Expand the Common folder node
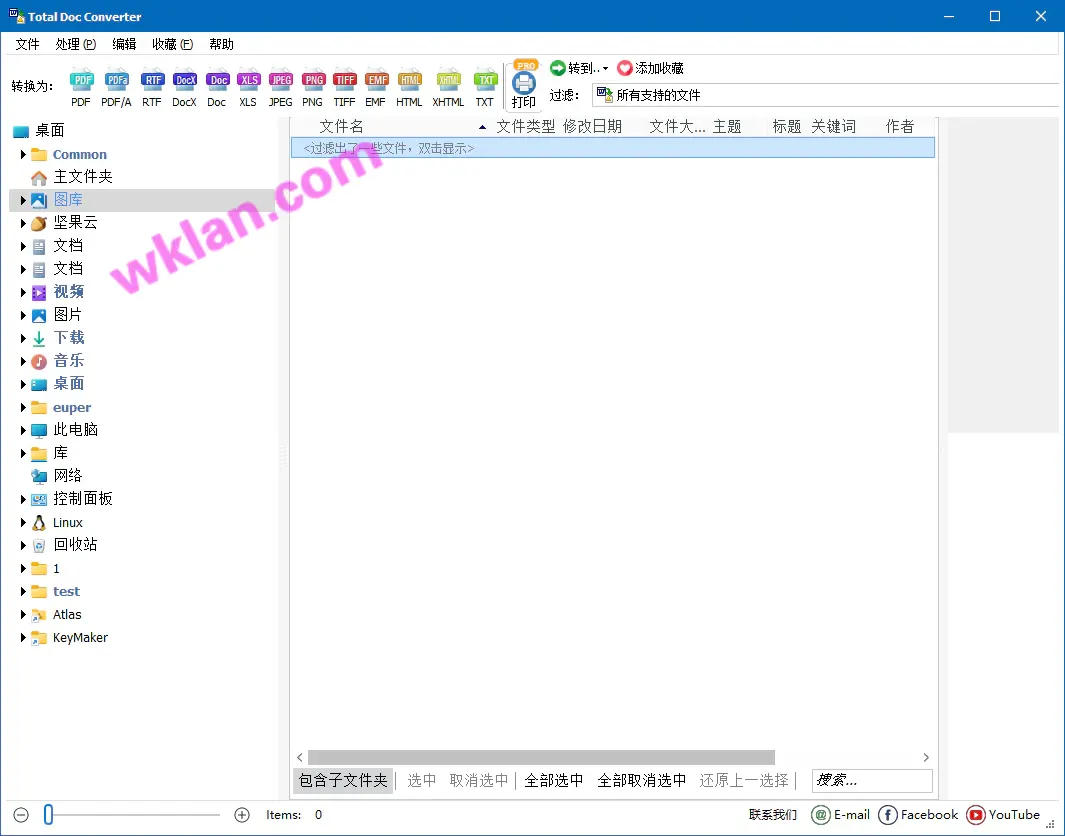Viewport: 1065px width, 836px height. [x=22, y=154]
